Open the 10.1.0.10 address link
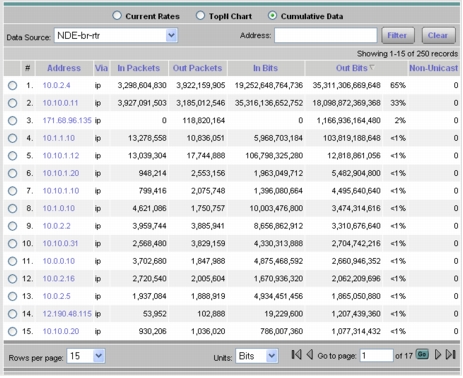463x378 pixels. tap(59, 208)
